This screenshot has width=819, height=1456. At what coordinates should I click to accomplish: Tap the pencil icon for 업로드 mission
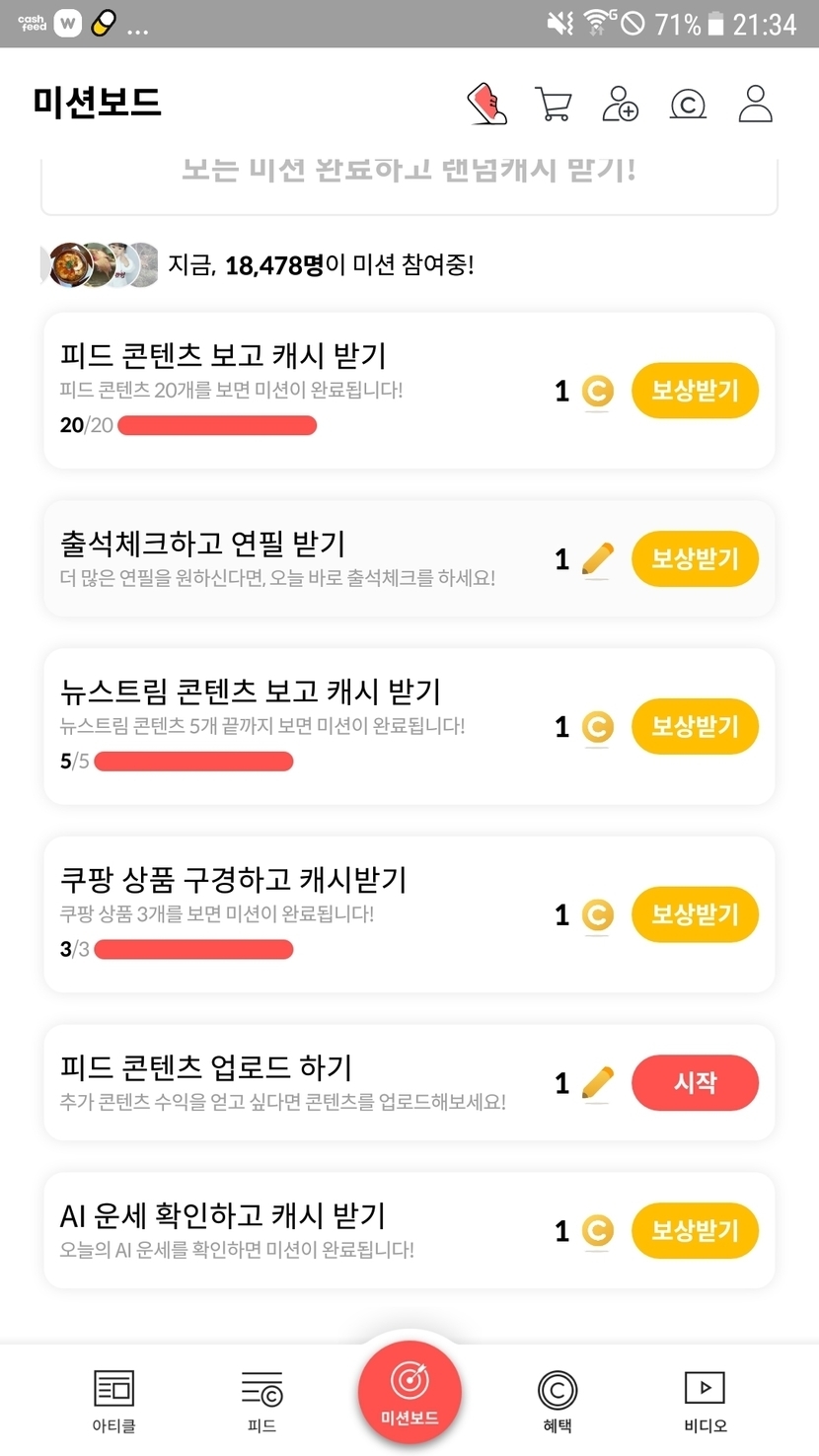[597, 1083]
